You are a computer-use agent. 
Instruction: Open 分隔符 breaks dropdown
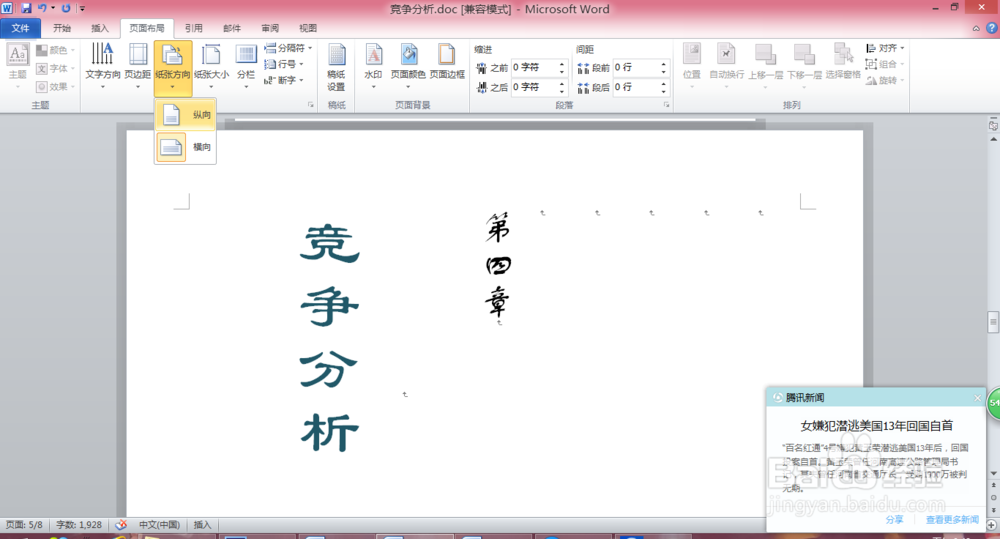[x=288, y=48]
